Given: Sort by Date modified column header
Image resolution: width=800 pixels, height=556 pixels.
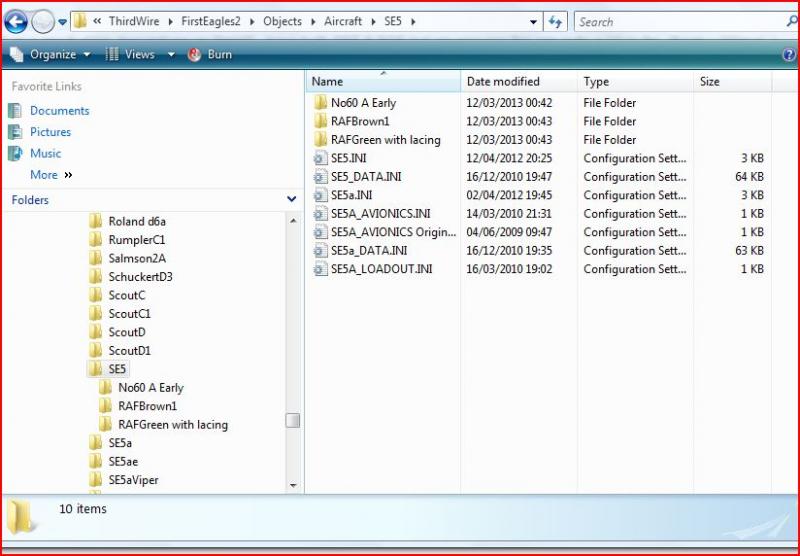Looking at the screenshot, I should [519, 82].
